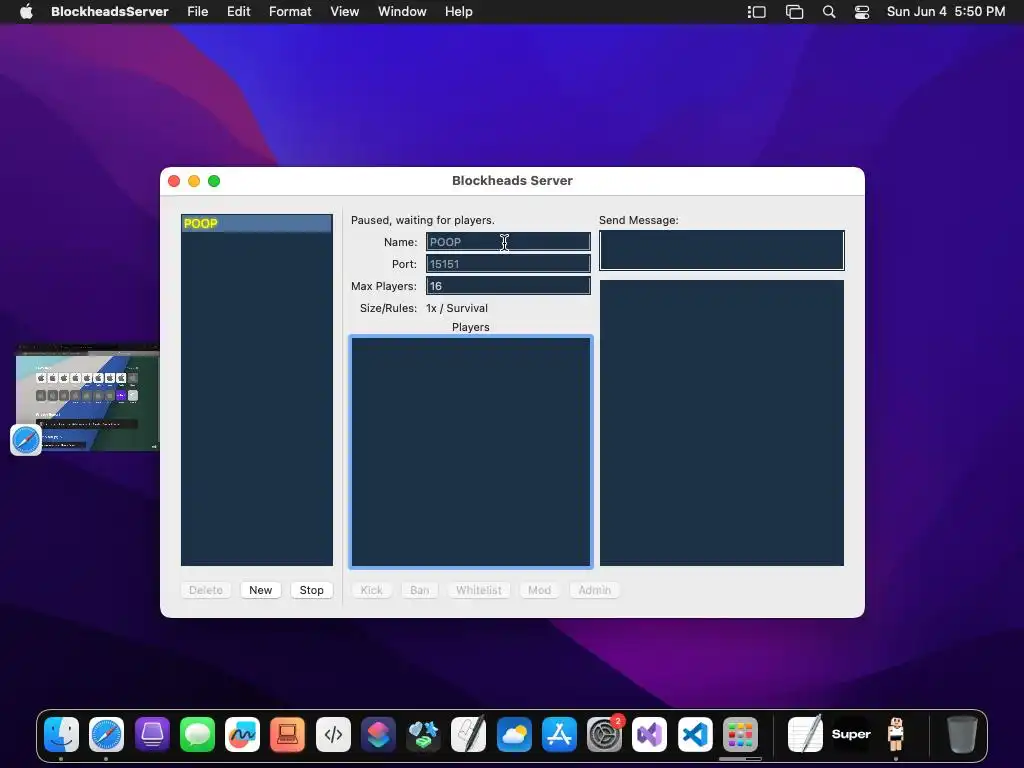This screenshot has width=1024, height=768.
Task: Open Freeform app in the dock
Action: tap(242, 734)
